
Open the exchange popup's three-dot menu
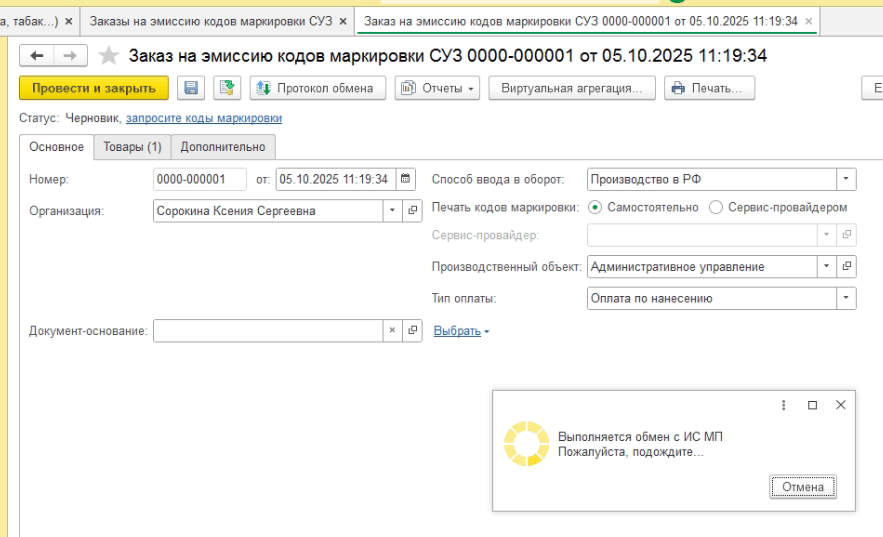click(x=784, y=405)
